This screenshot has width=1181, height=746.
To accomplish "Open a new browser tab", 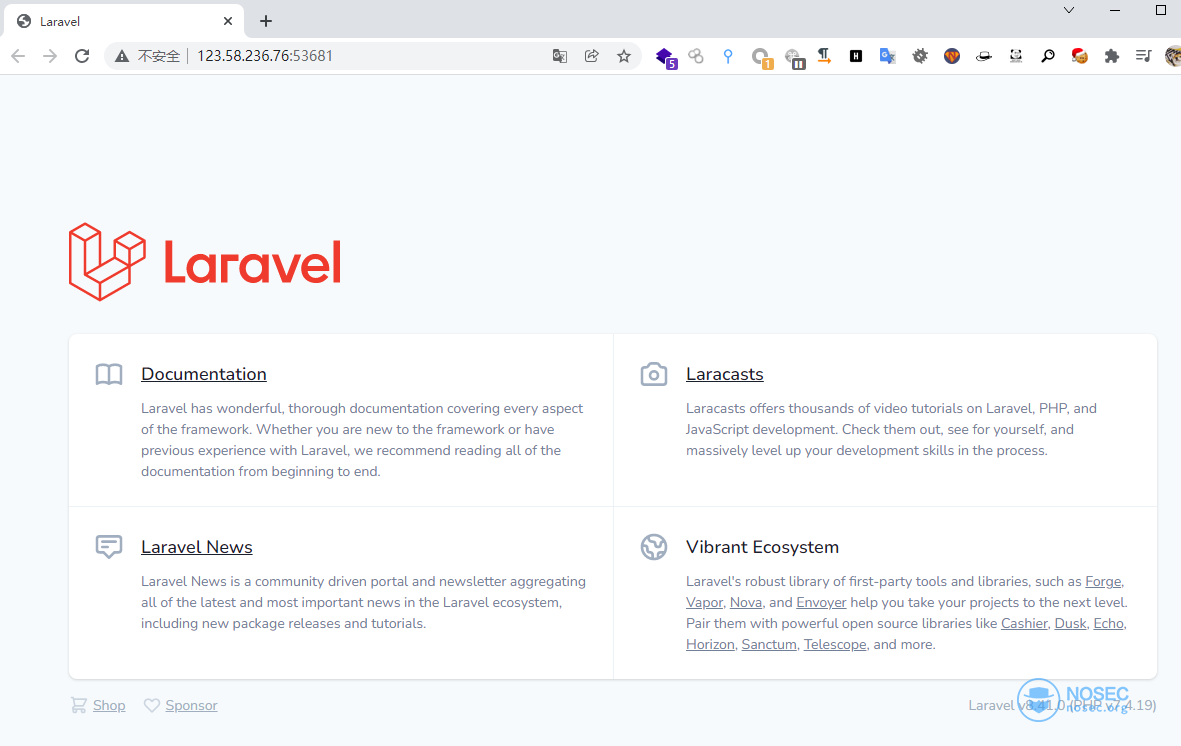I will pyautogui.click(x=266, y=21).
